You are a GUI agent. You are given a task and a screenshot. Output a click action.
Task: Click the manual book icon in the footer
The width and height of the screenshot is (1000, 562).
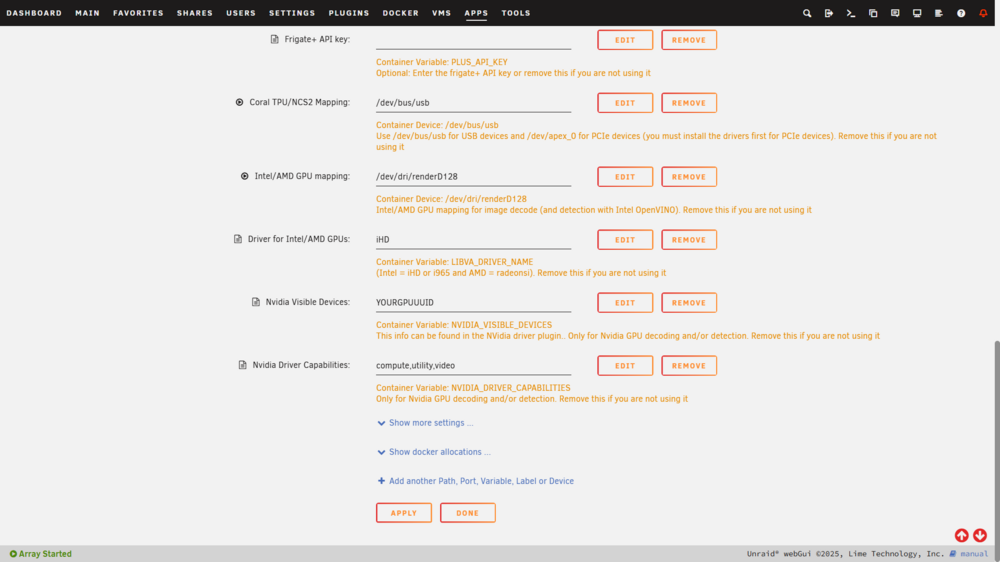coord(953,554)
